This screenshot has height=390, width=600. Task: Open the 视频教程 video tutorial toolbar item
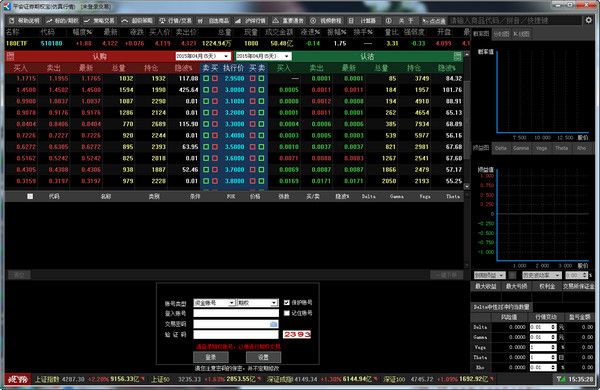coord(326,21)
